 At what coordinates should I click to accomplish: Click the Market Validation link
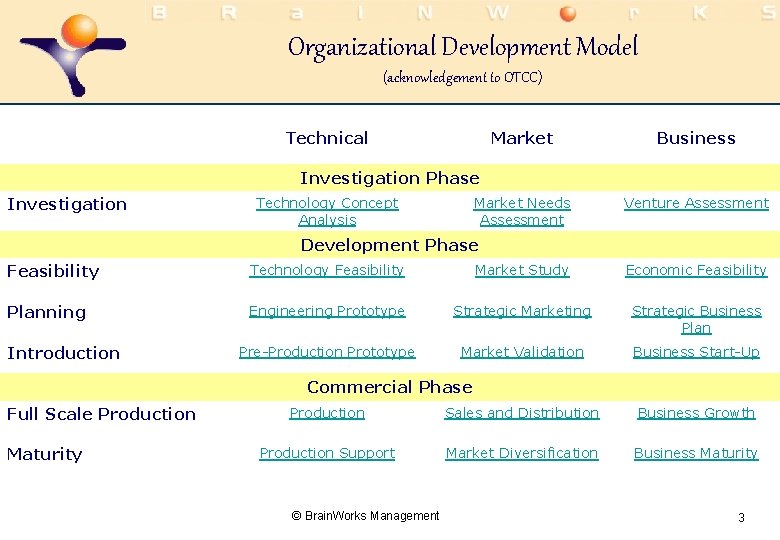coord(522,352)
